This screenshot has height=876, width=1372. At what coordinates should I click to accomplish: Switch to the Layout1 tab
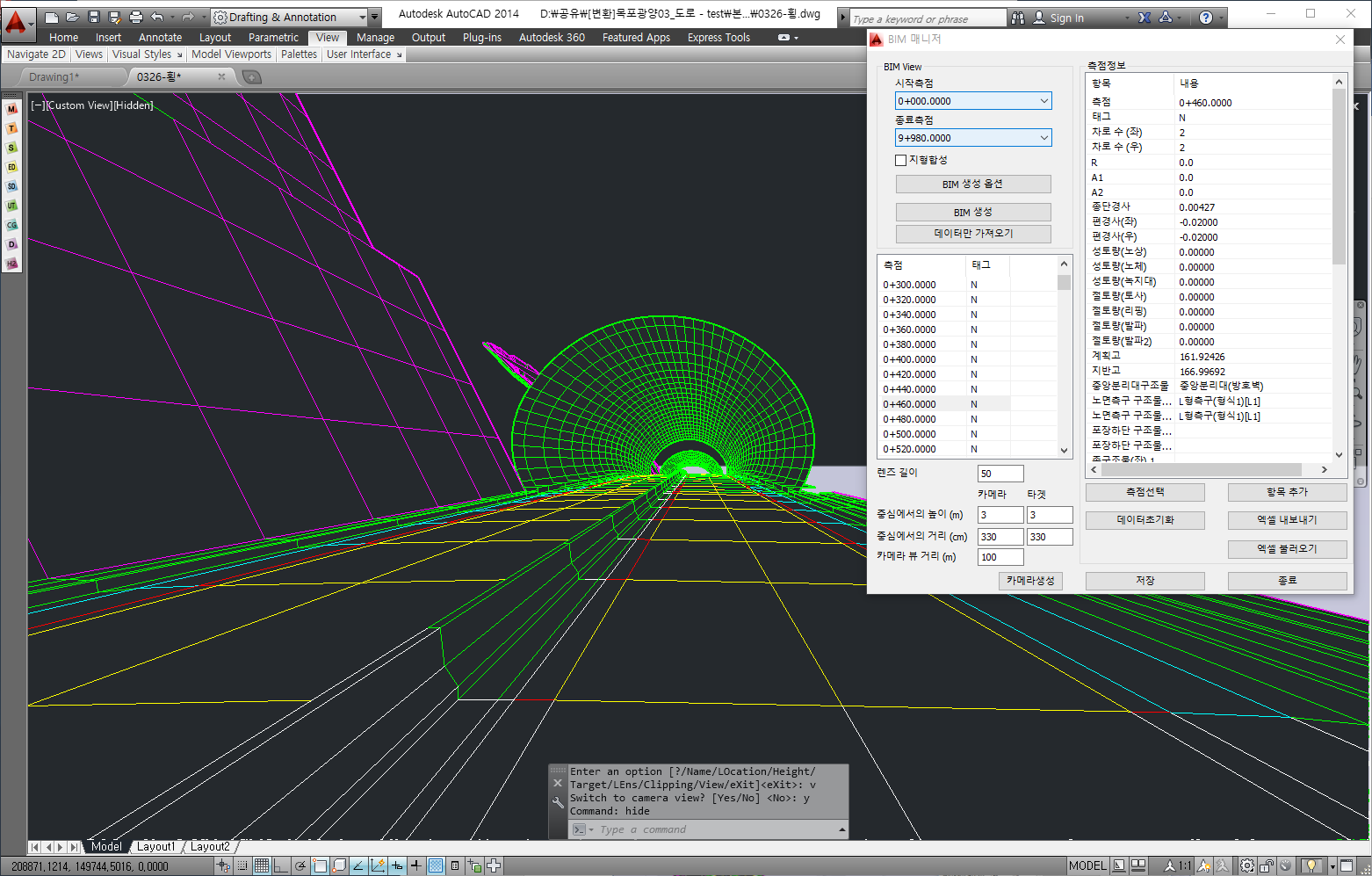(x=155, y=847)
